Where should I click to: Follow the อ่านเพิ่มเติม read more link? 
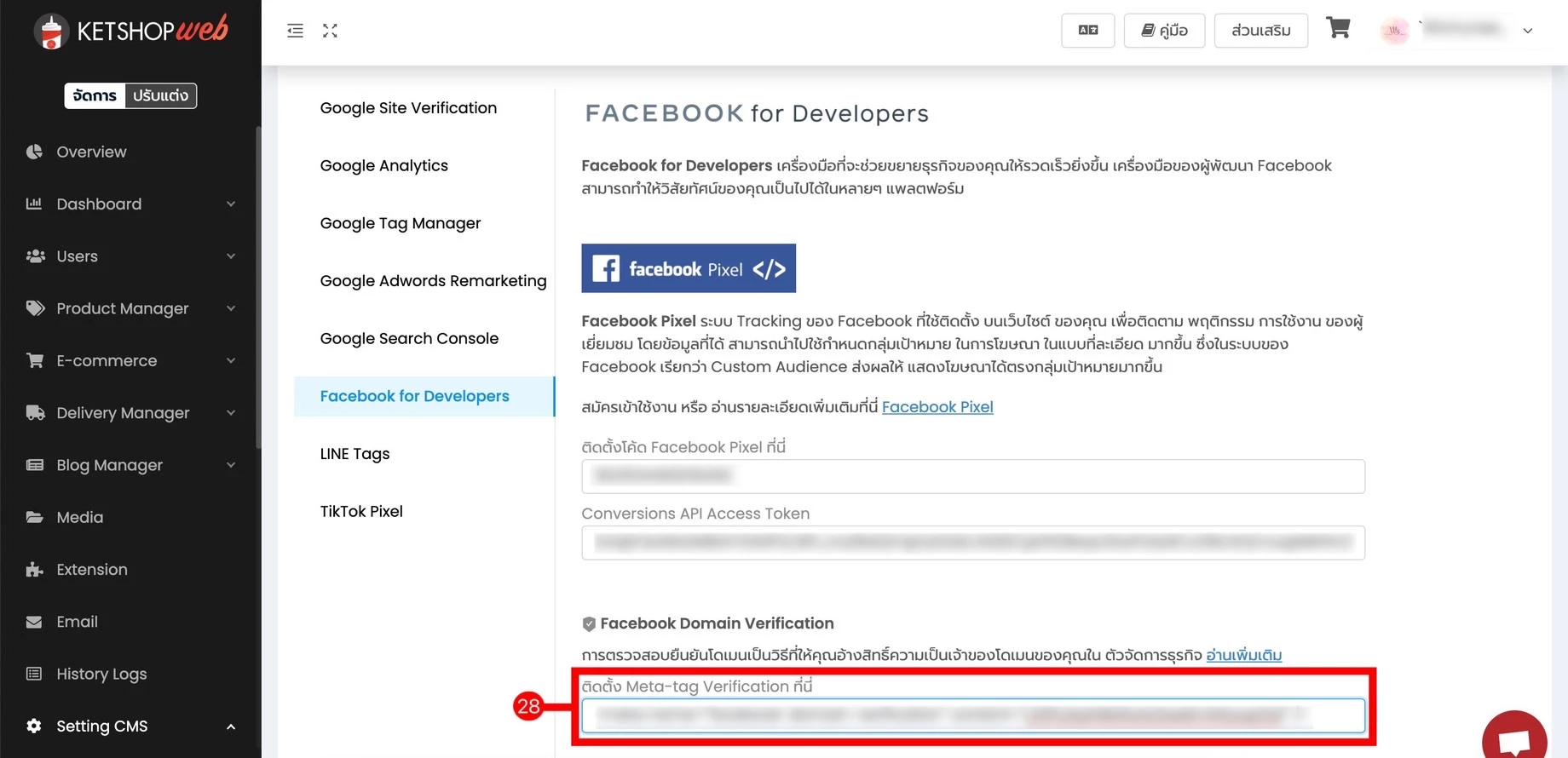tap(1243, 655)
